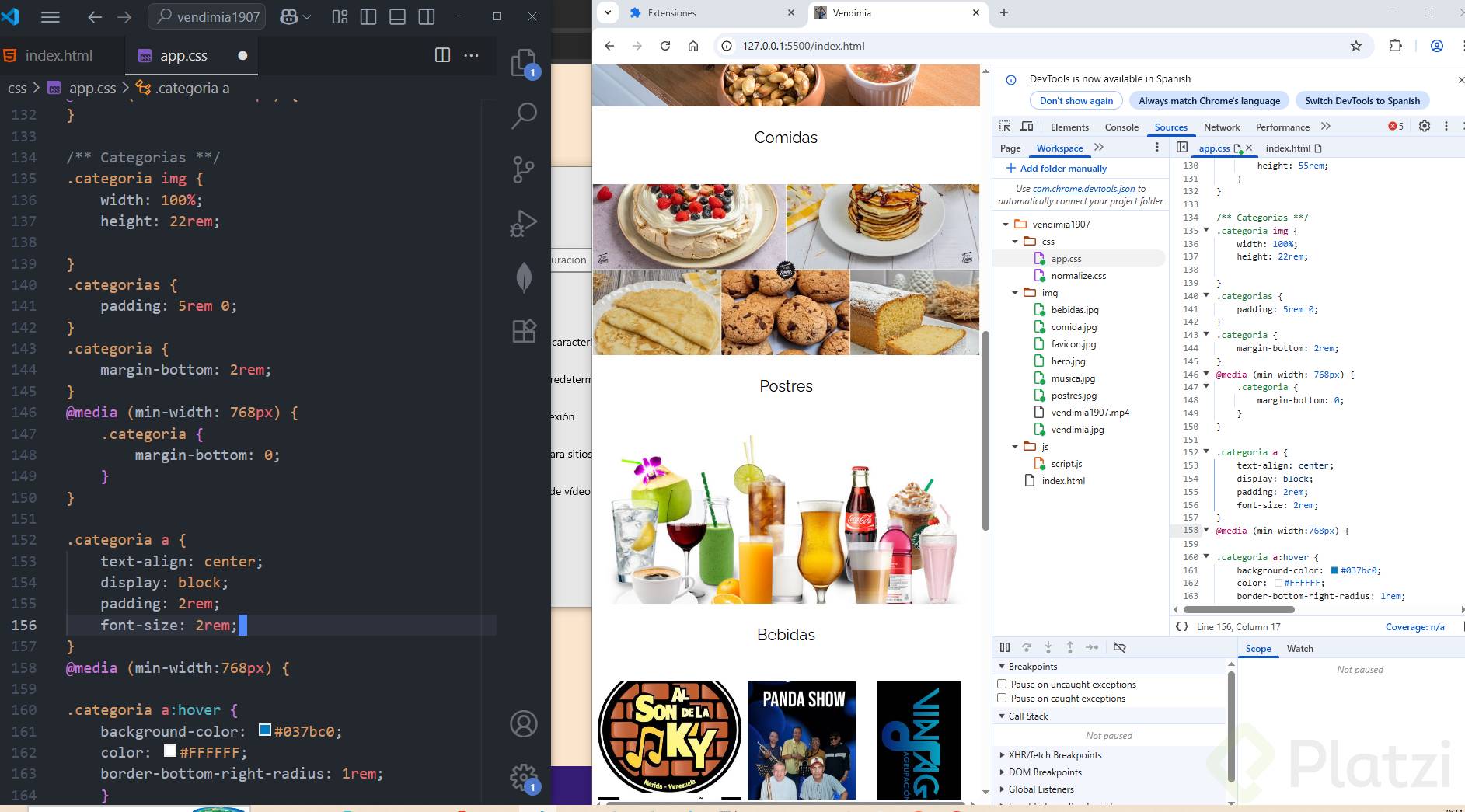
Task: Toggle the Sources navigator sidebar
Action: (1182, 147)
